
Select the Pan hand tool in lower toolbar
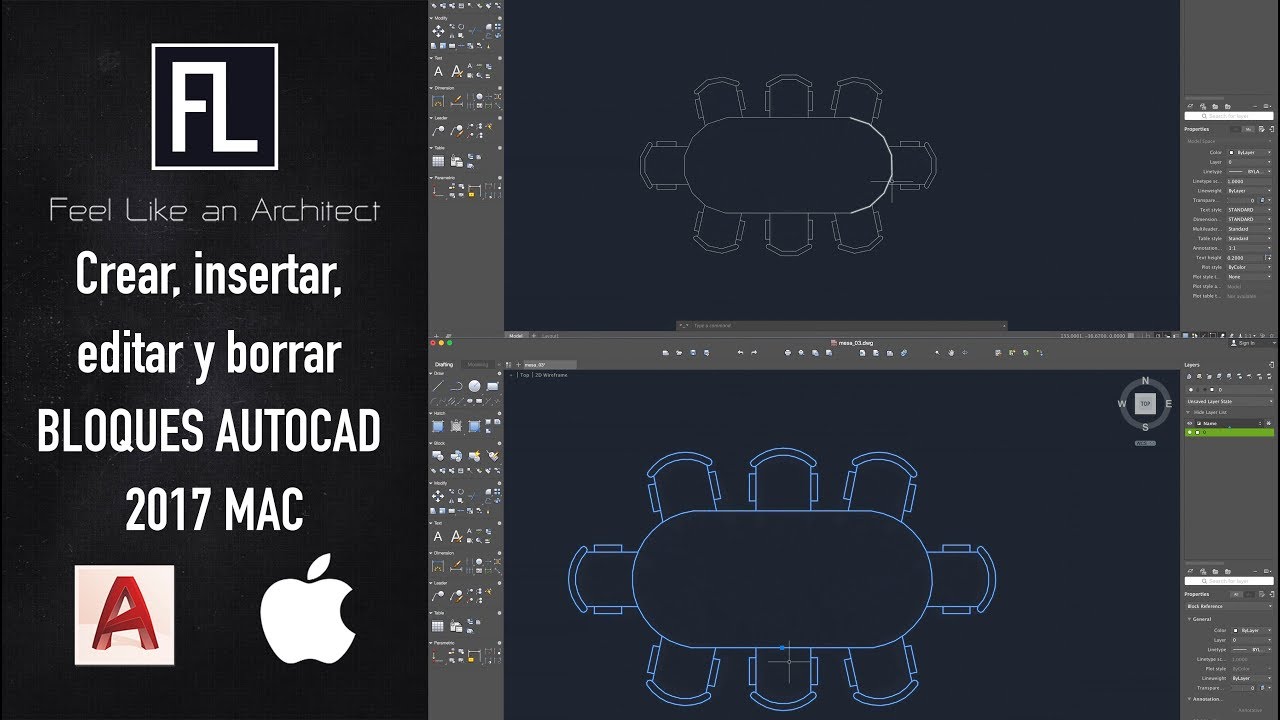point(951,352)
